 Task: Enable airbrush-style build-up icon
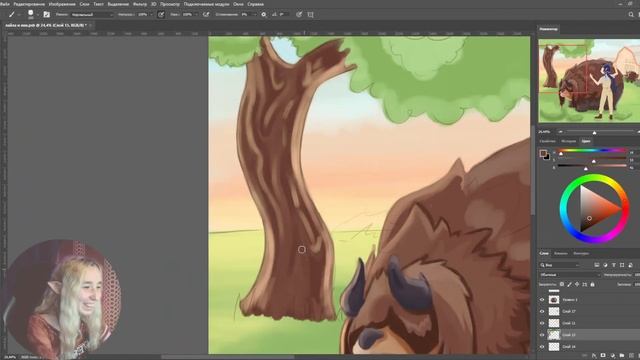pyautogui.click(x=206, y=14)
